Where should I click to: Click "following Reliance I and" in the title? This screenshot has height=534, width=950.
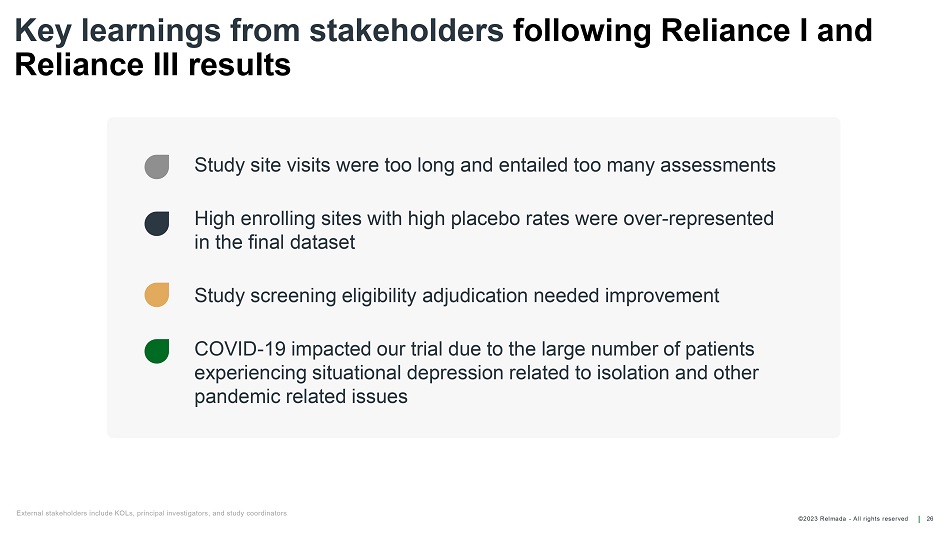[692, 32]
